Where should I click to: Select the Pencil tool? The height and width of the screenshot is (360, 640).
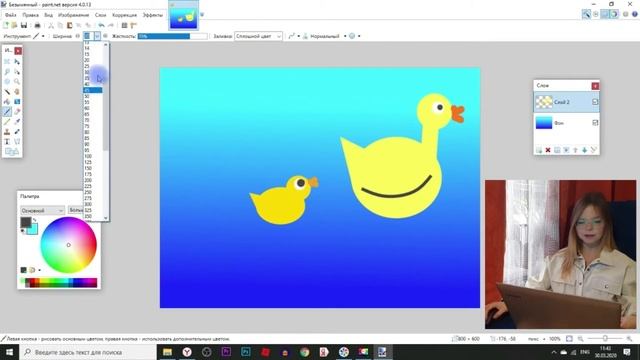pyautogui.click(x=7, y=122)
